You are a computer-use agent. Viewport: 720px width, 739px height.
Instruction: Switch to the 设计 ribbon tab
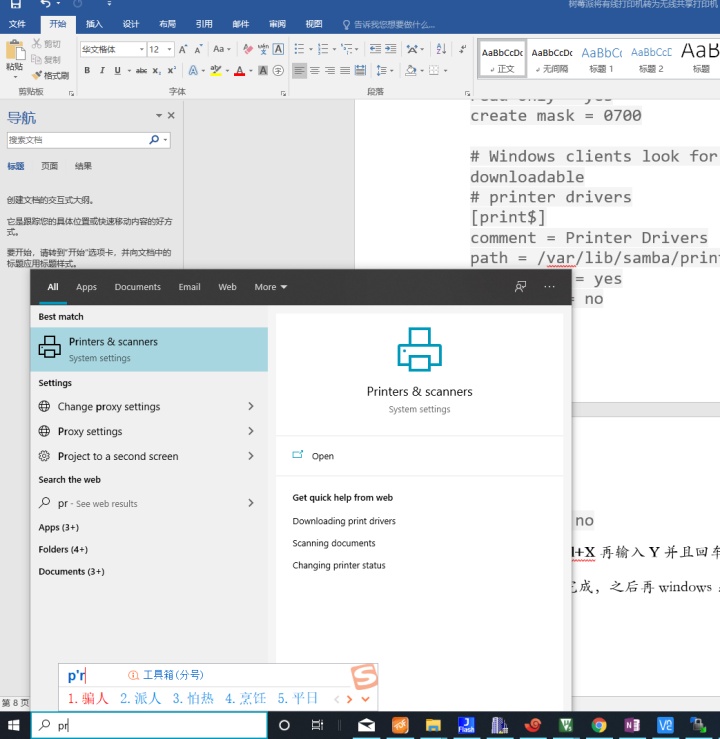click(x=131, y=24)
